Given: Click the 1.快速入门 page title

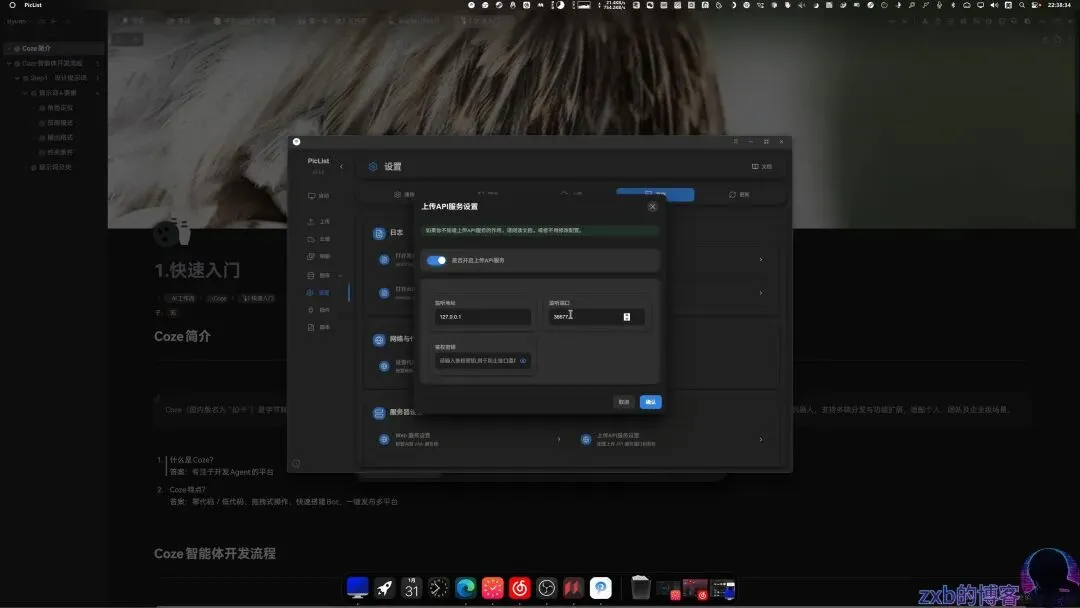Looking at the screenshot, I should pos(197,270).
